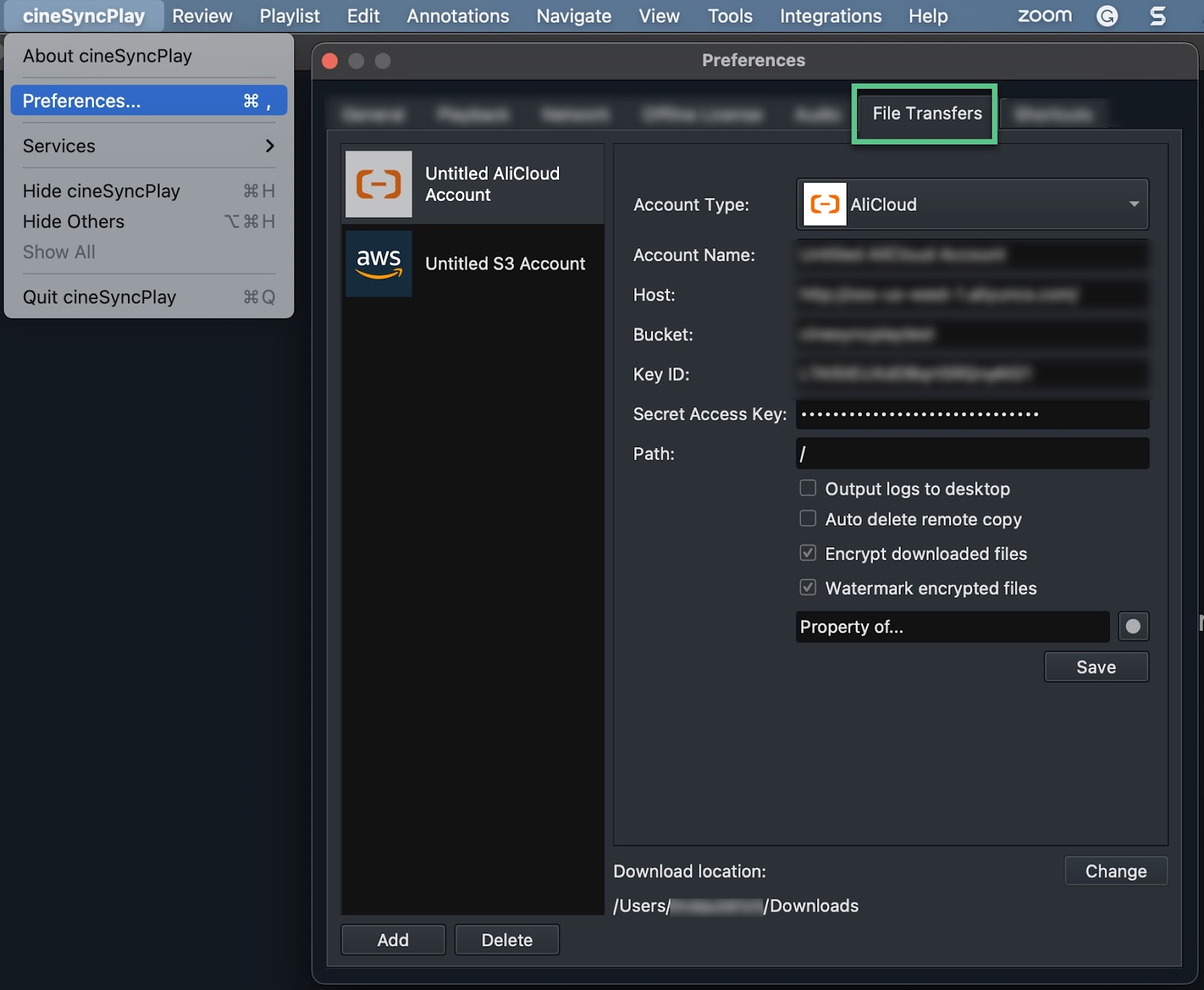Open the Tools menu
This screenshot has height=990, width=1204.
730,16
